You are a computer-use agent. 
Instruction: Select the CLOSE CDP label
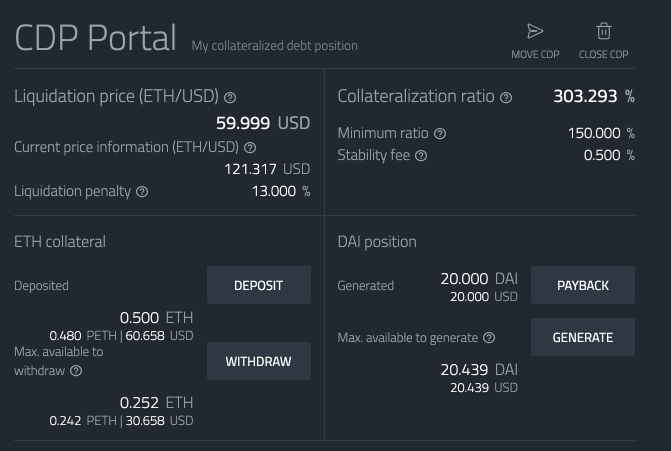(603, 54)
